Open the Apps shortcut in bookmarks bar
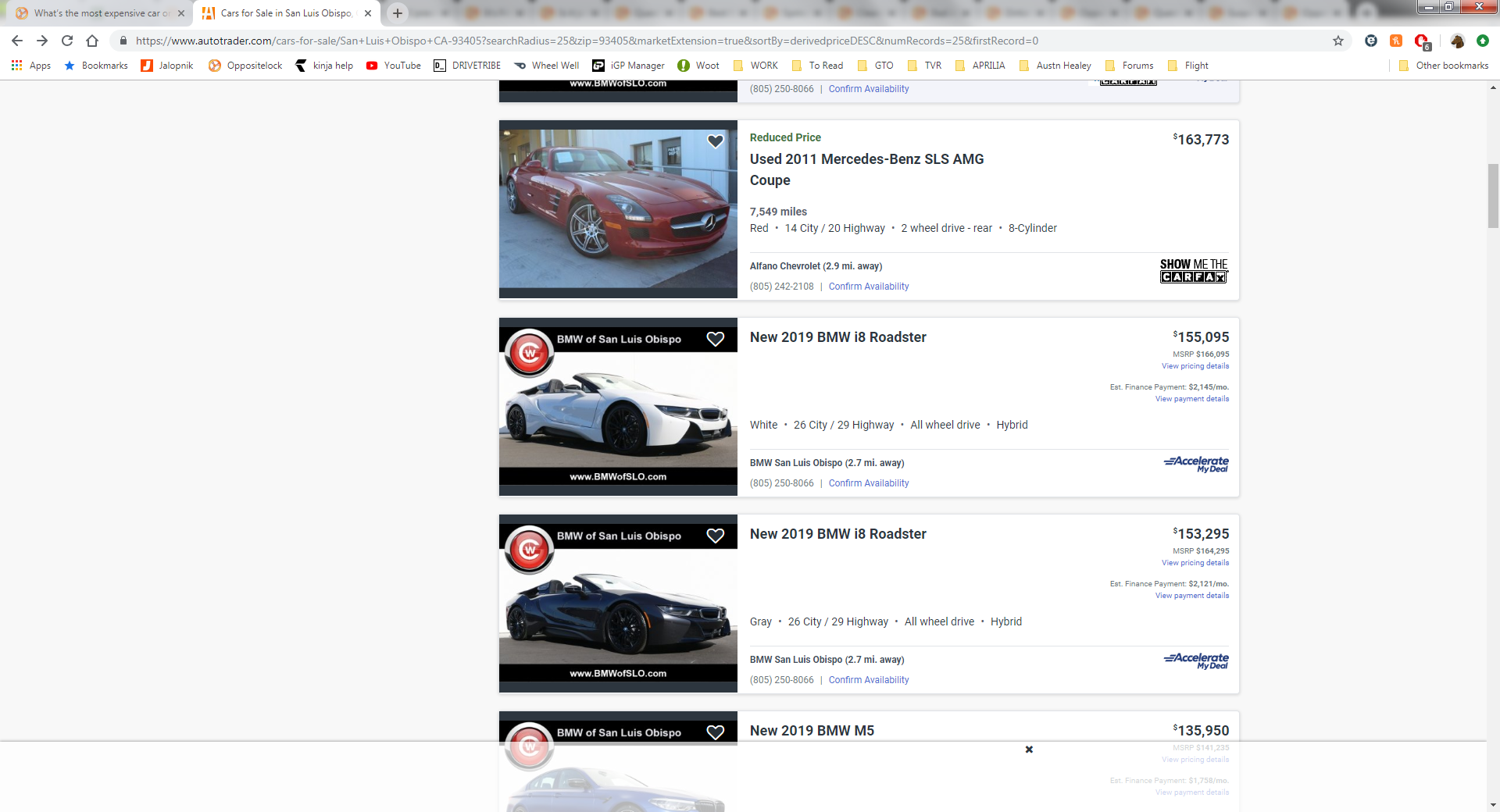The width and height of the screenshot is (1500, 812). [31, 66]
